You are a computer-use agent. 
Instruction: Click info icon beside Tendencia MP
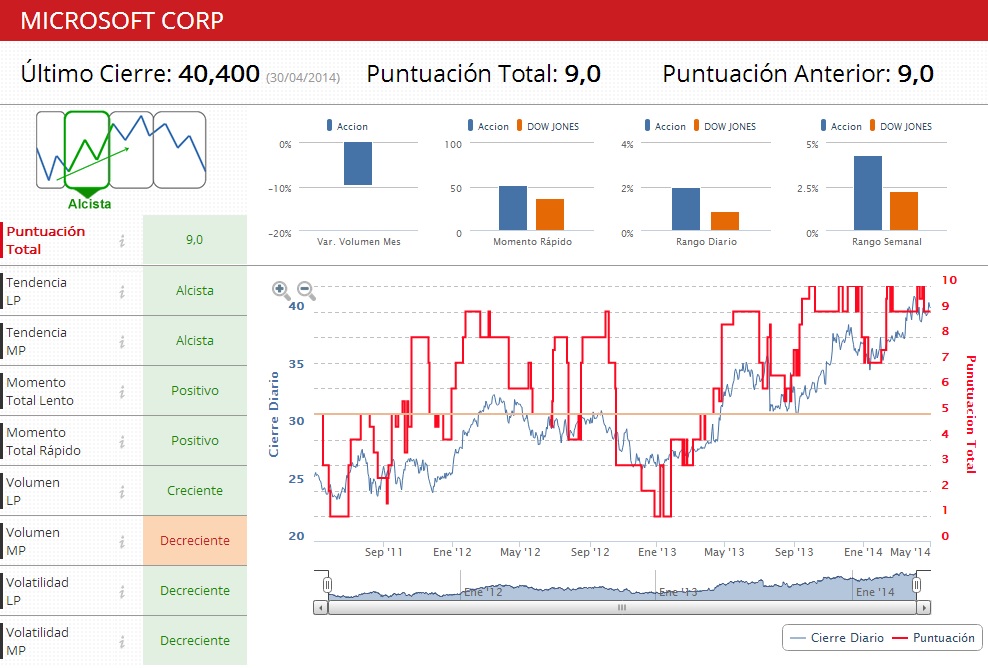(x=122, y=341)
